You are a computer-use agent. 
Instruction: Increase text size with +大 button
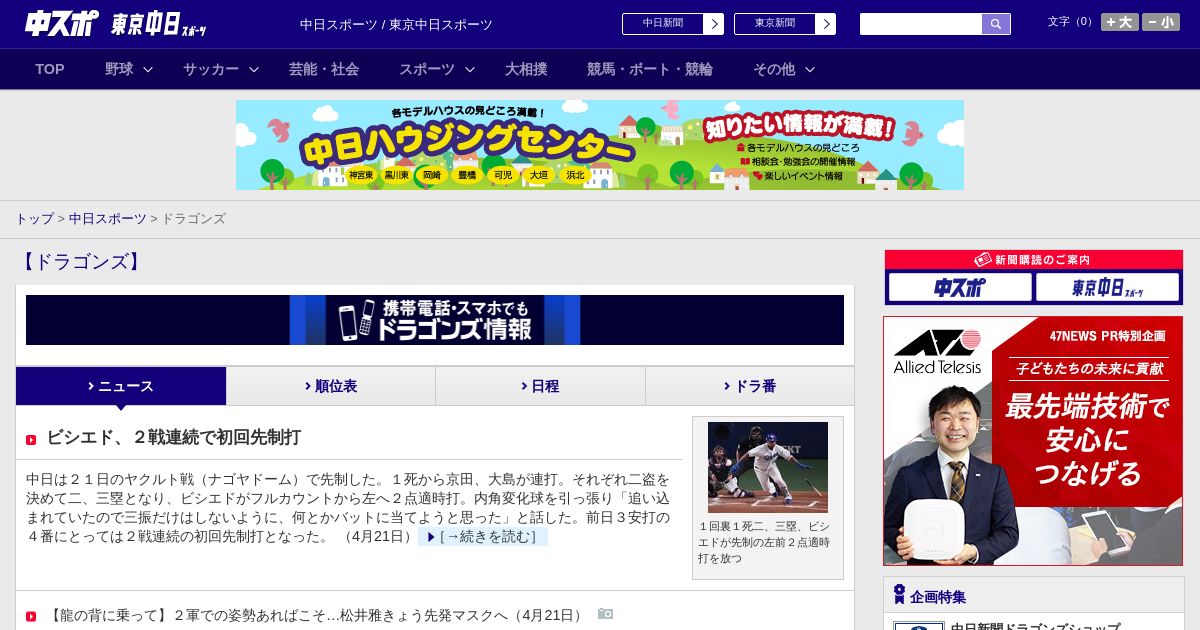[x=1119, y=22]
